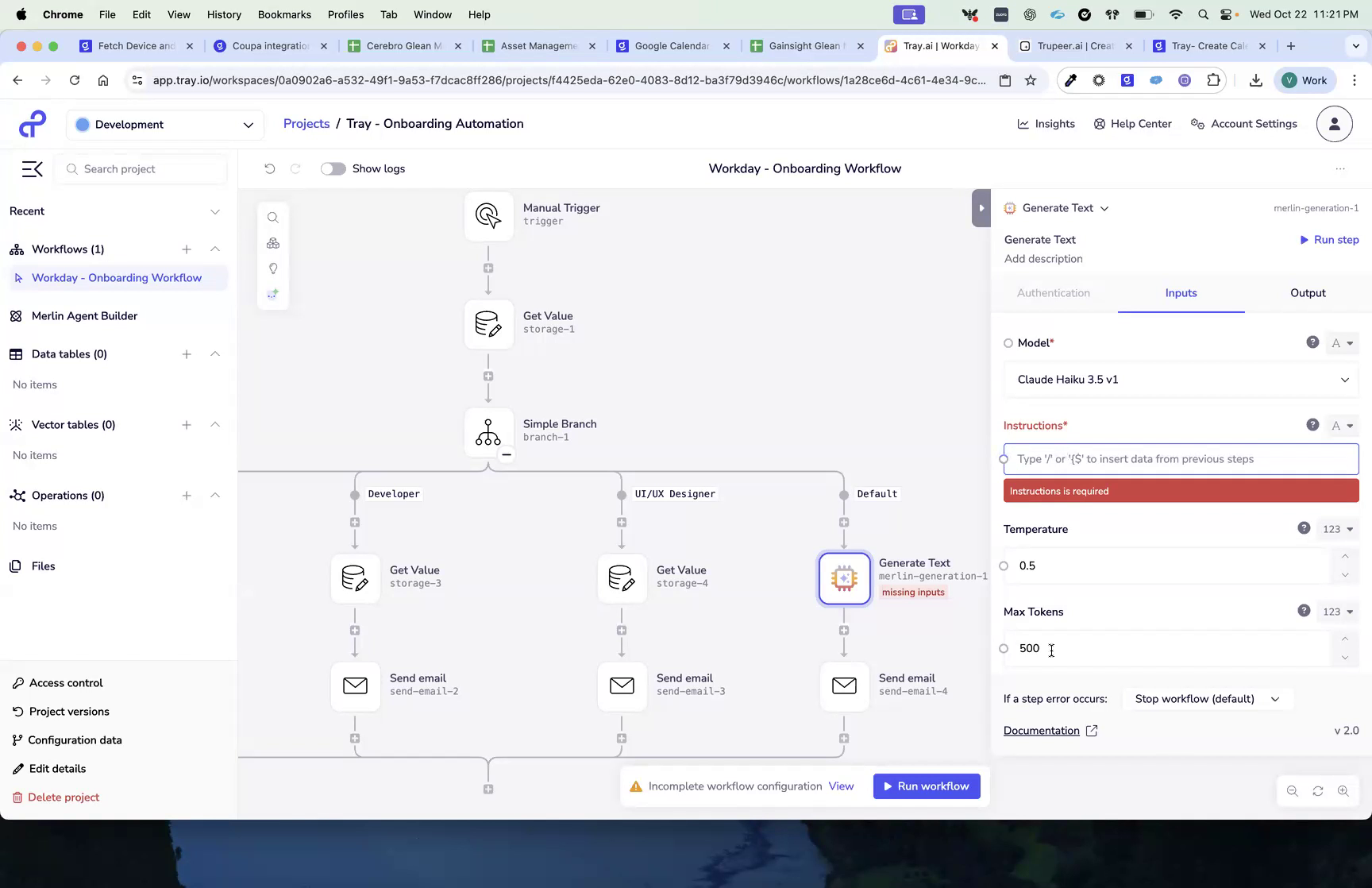The width and height of the screenshot is (1372, 888).
Task: Switch to the Output tab of Generate Text
Action: (1307, 293)
